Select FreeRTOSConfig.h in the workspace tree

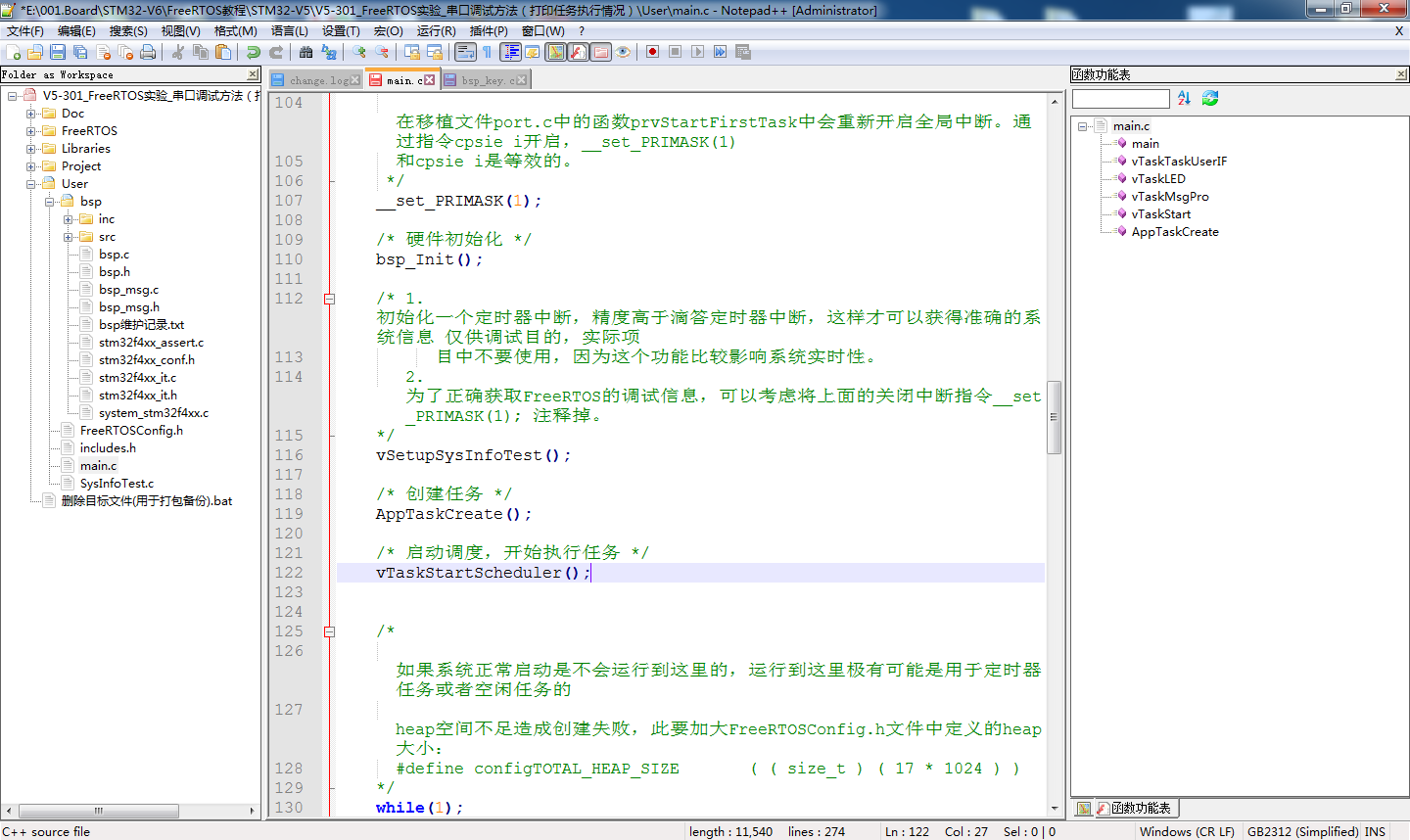tap(131, 431)
